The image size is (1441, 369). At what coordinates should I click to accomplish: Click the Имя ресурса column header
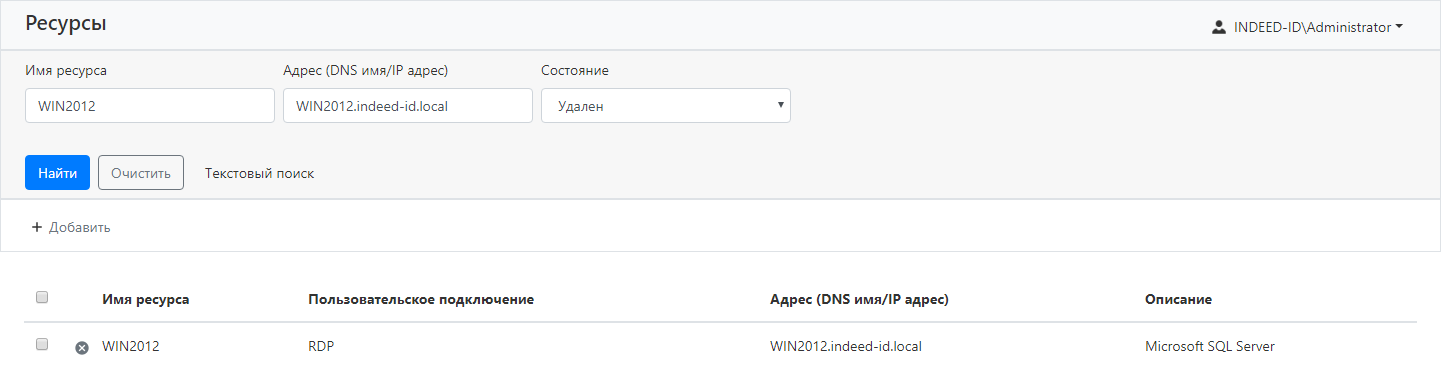point(146,299)
